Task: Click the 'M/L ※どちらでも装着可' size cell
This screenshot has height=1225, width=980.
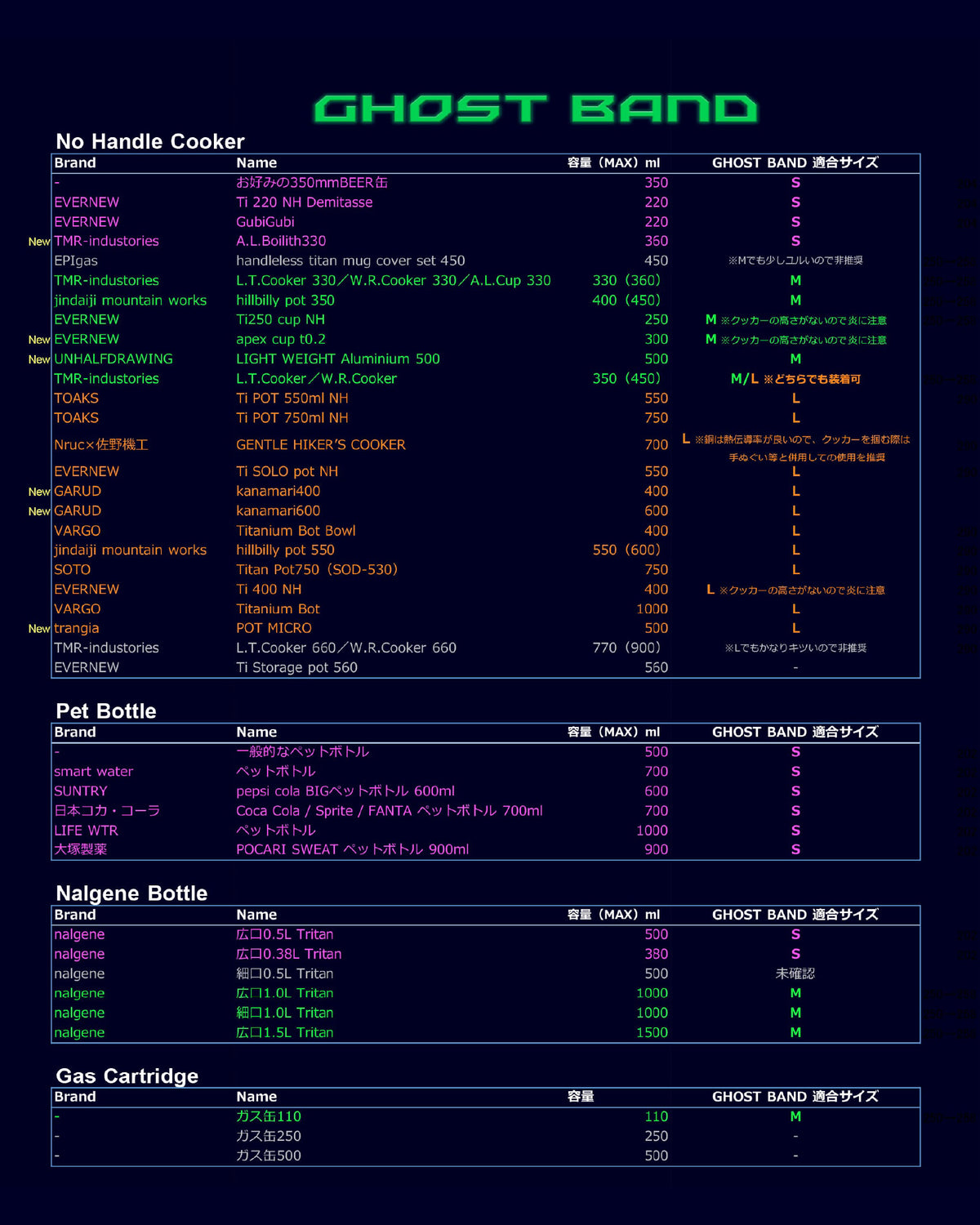Action: (x=795, y=379)
